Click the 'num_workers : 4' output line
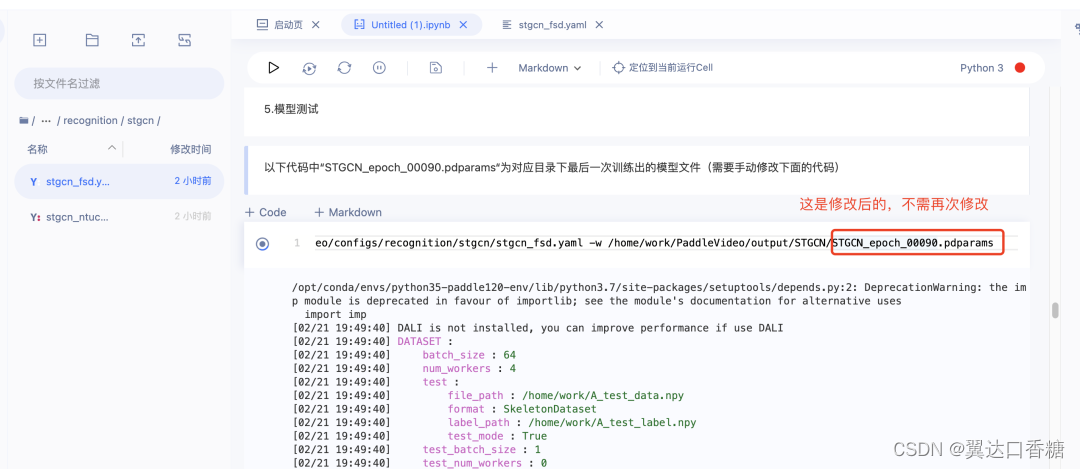Screen dimensions: 1080x469 469,368
